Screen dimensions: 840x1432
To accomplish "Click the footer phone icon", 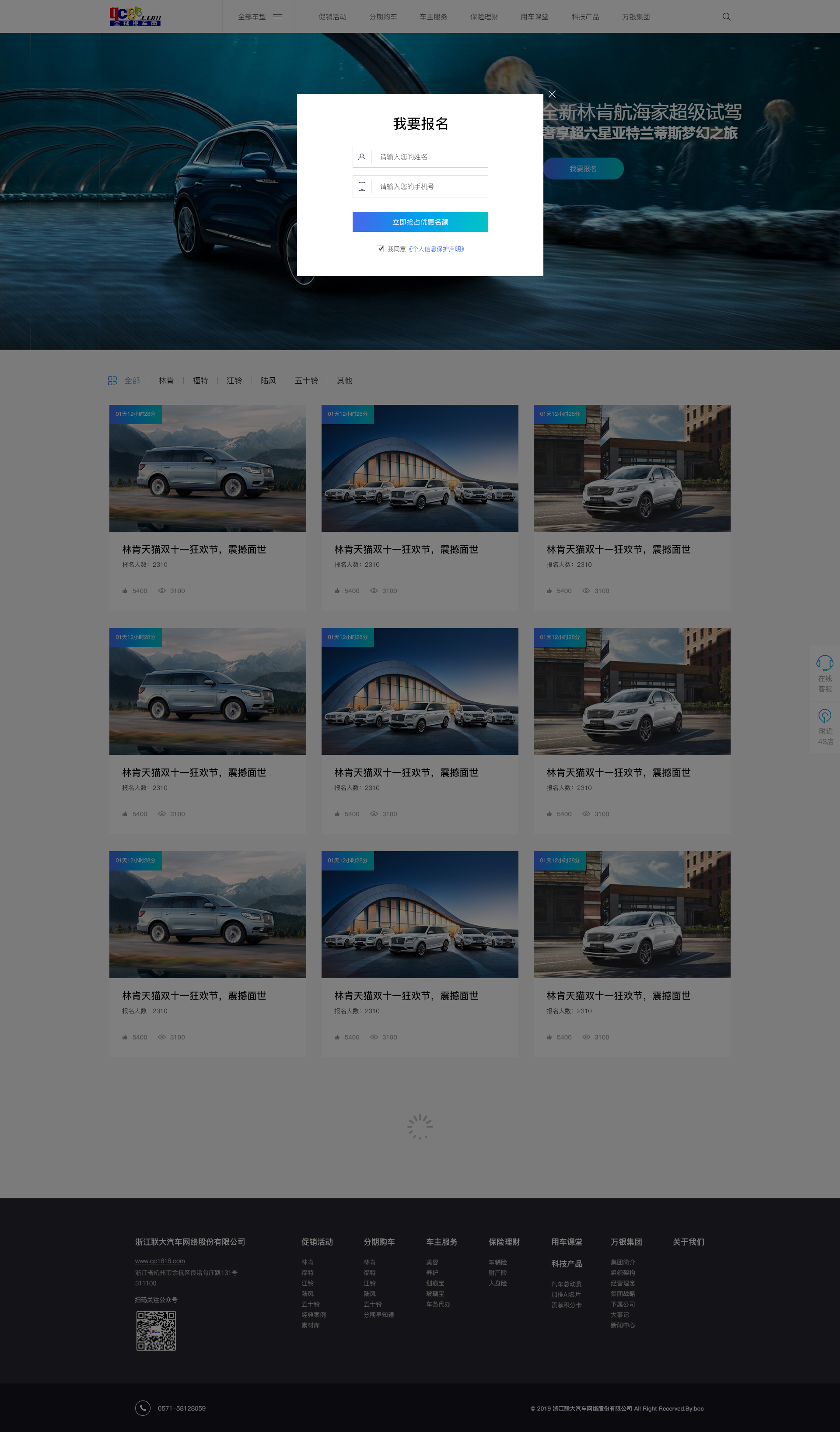I will pos(143,1408).
